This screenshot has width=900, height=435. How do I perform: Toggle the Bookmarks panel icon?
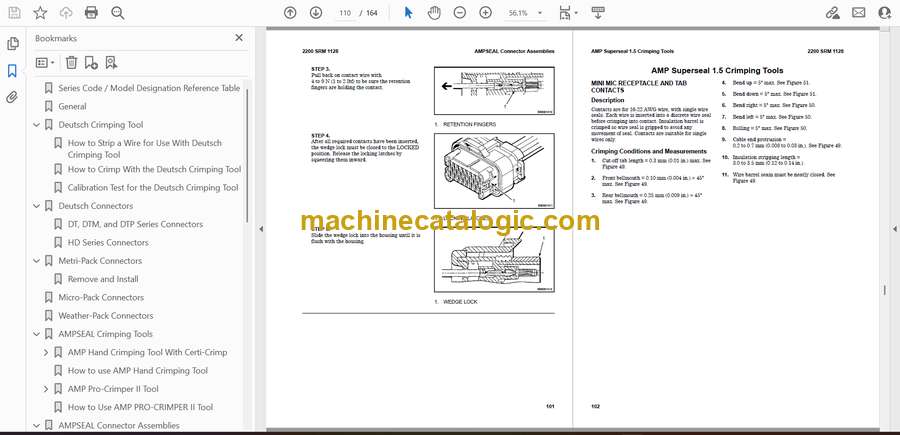(12, 71)
